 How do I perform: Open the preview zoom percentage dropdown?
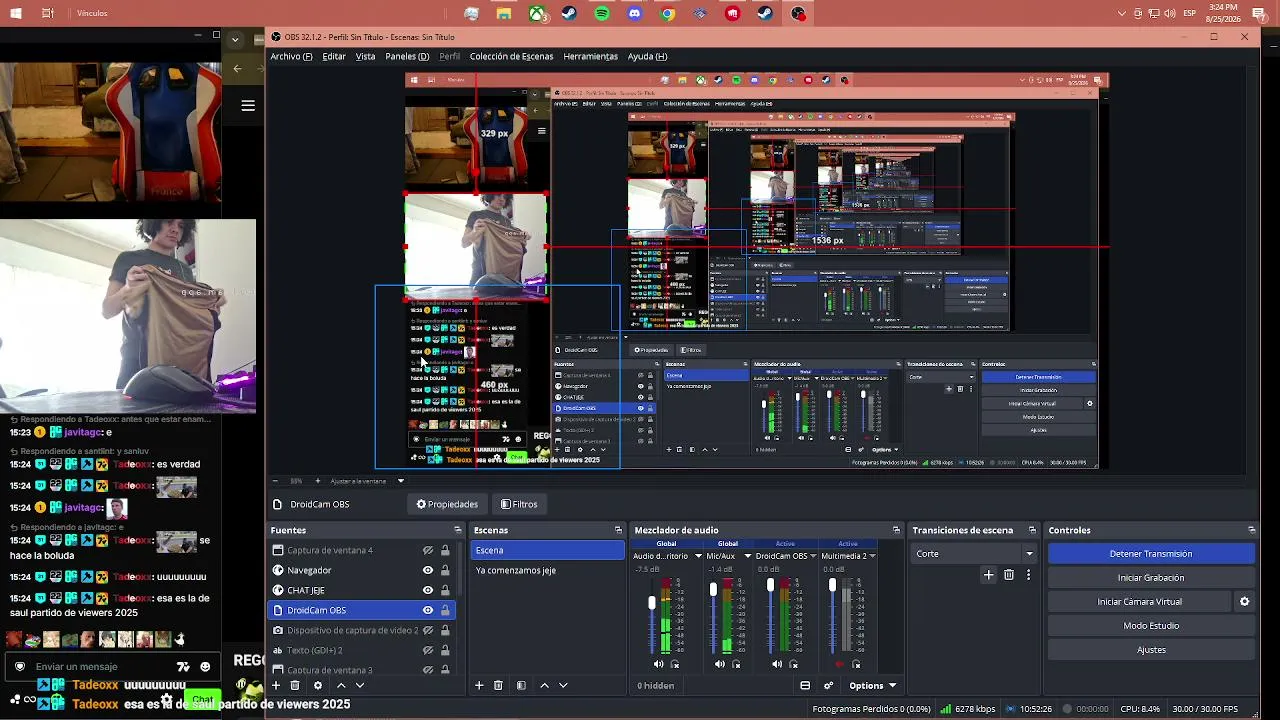[401, 481]
